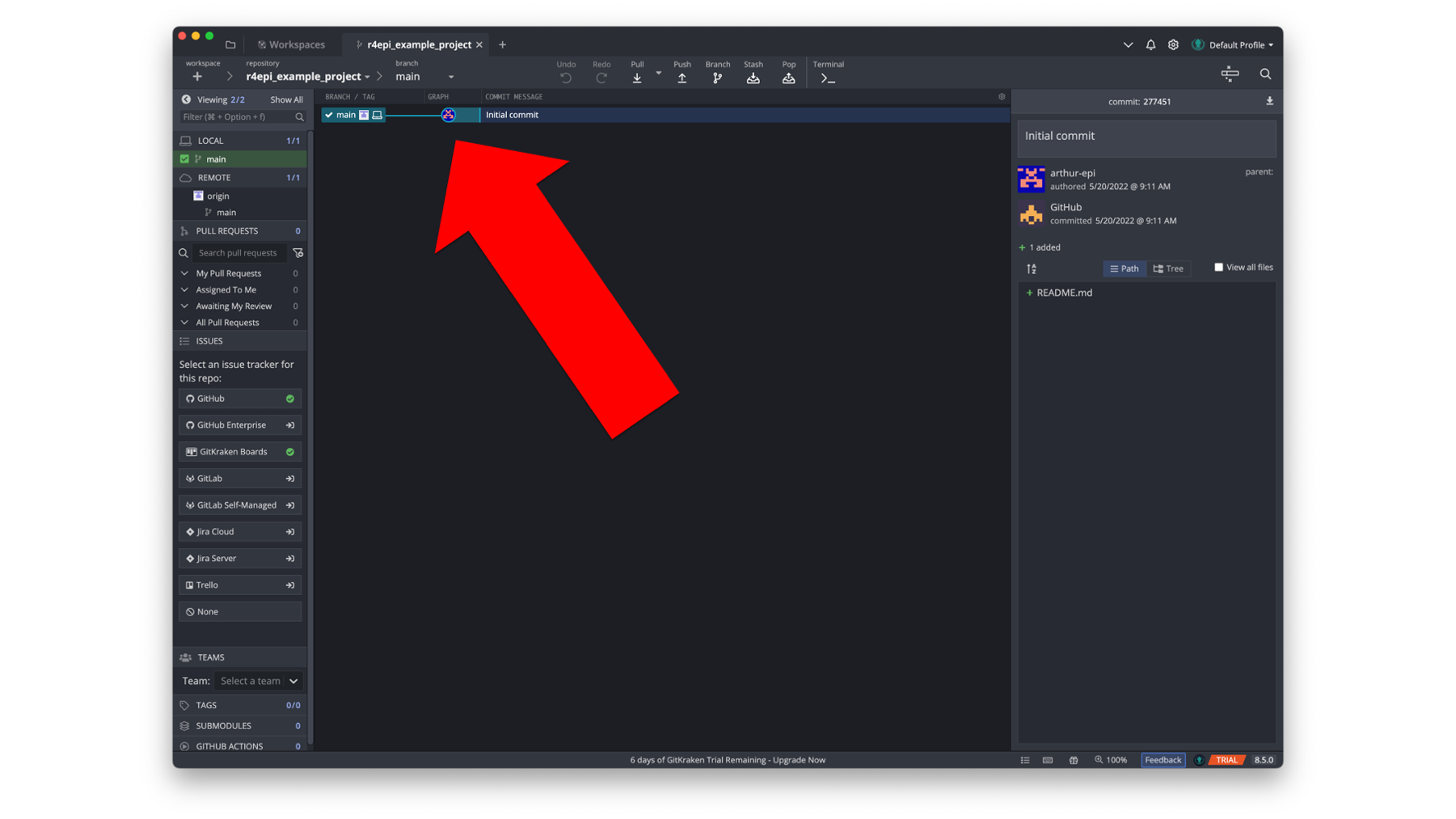Open the Terminal from toolbar
The height and width of the screenshot is (819, 1456).
pos(828,78)
